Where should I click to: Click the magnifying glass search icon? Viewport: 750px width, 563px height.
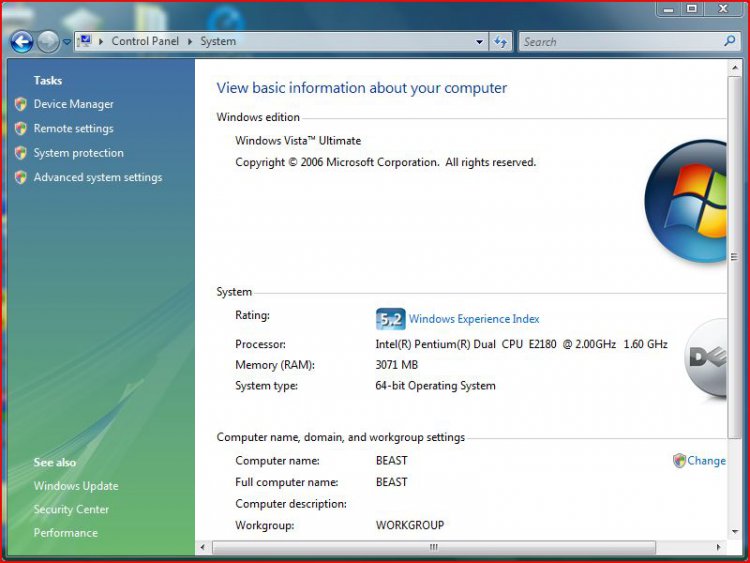tap(730, 41)
